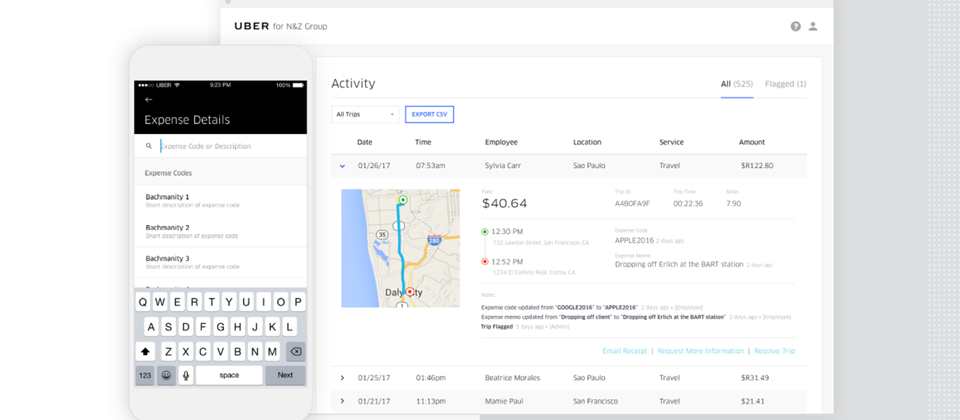Image resolution: width=960 pixels, height=420 pixels.
Task: Click the UBER logo in the header
Action: pyautogui.click(x=252, y=26)
